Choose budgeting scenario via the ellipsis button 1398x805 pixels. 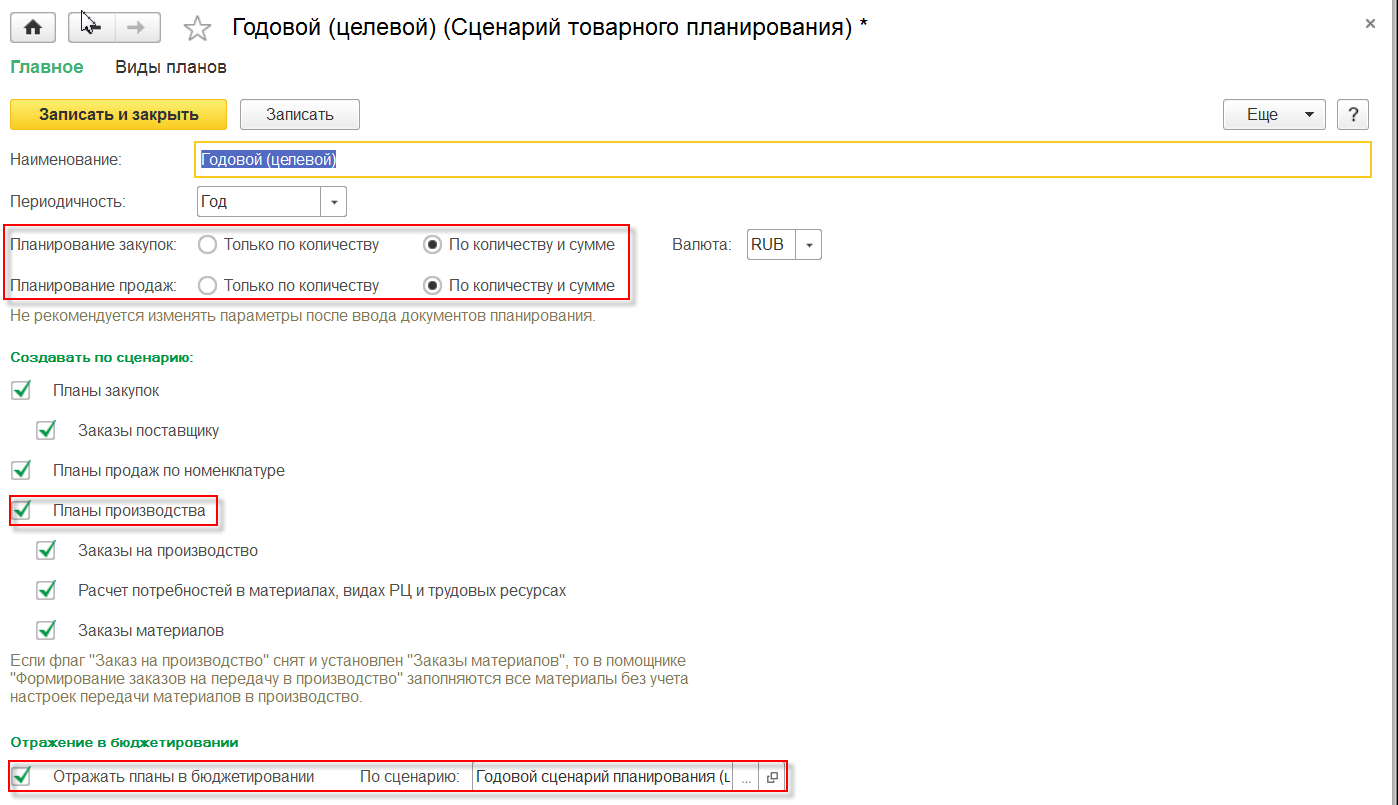pos(745,777)
